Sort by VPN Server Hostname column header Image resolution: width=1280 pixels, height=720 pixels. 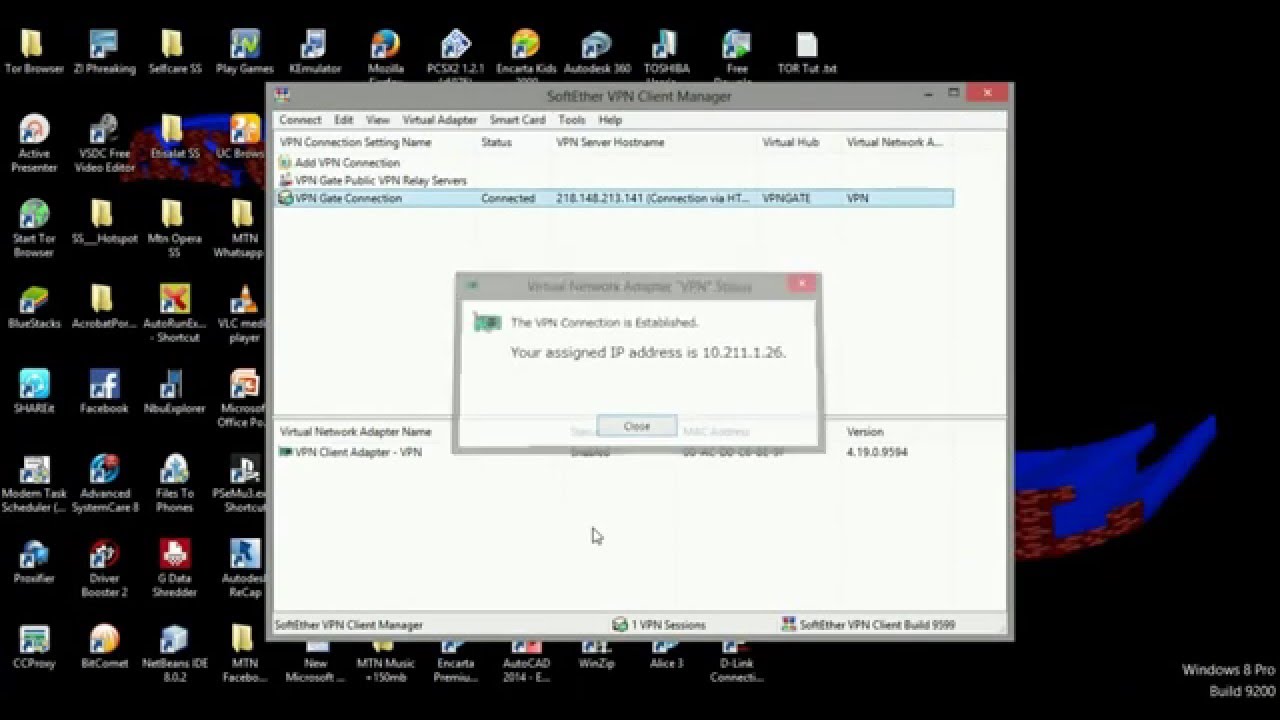(610, 143)
